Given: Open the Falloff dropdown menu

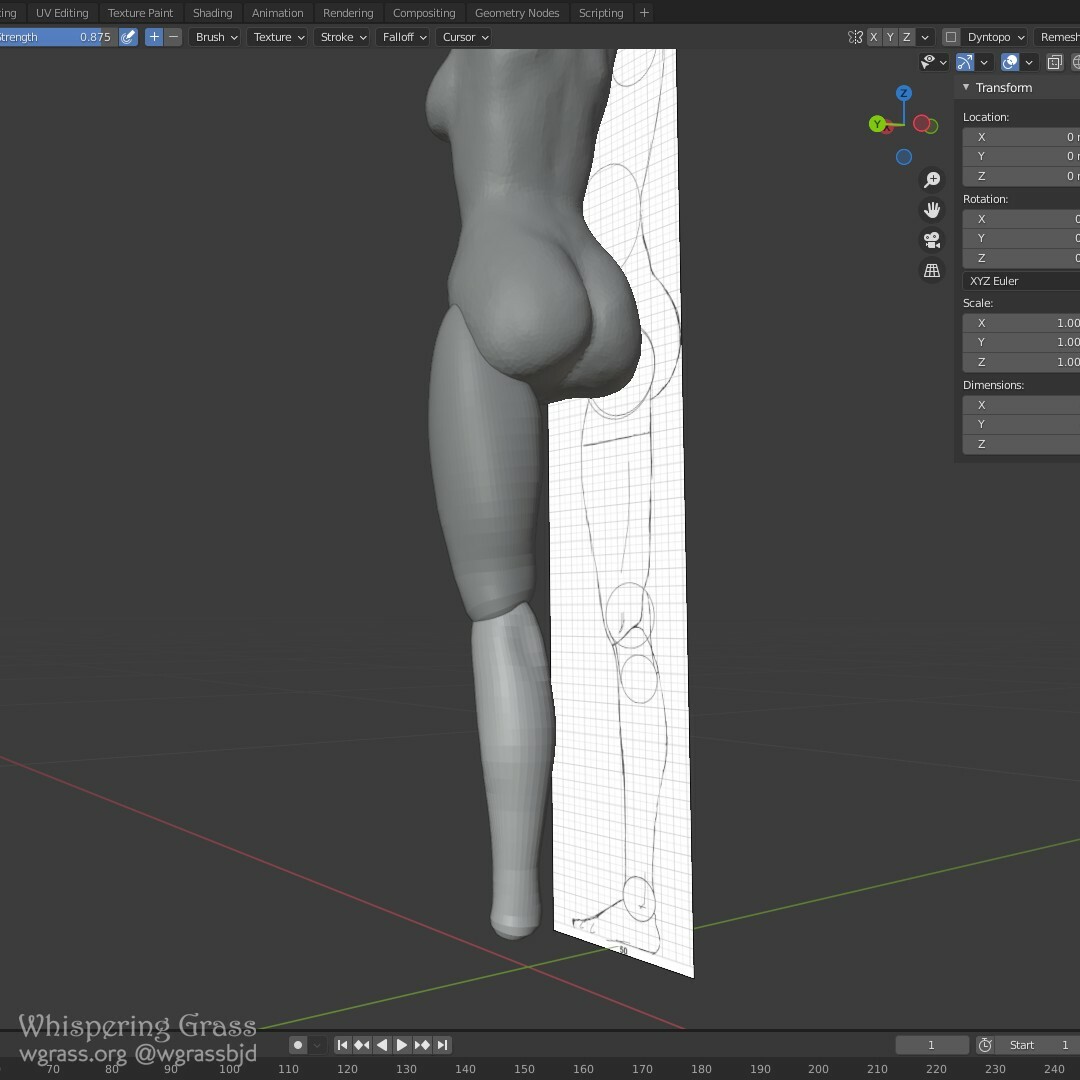Looking at the screenshot, I should click(x=404, y=37).
